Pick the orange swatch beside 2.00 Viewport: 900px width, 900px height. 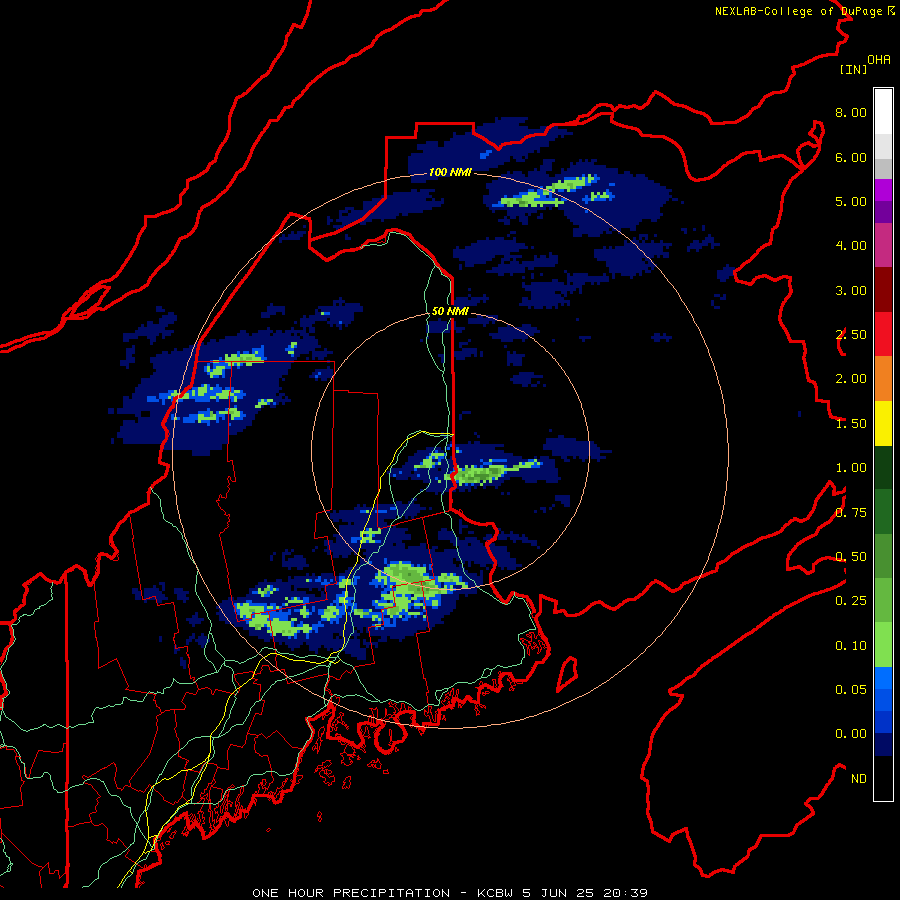[x=883, y=379]
